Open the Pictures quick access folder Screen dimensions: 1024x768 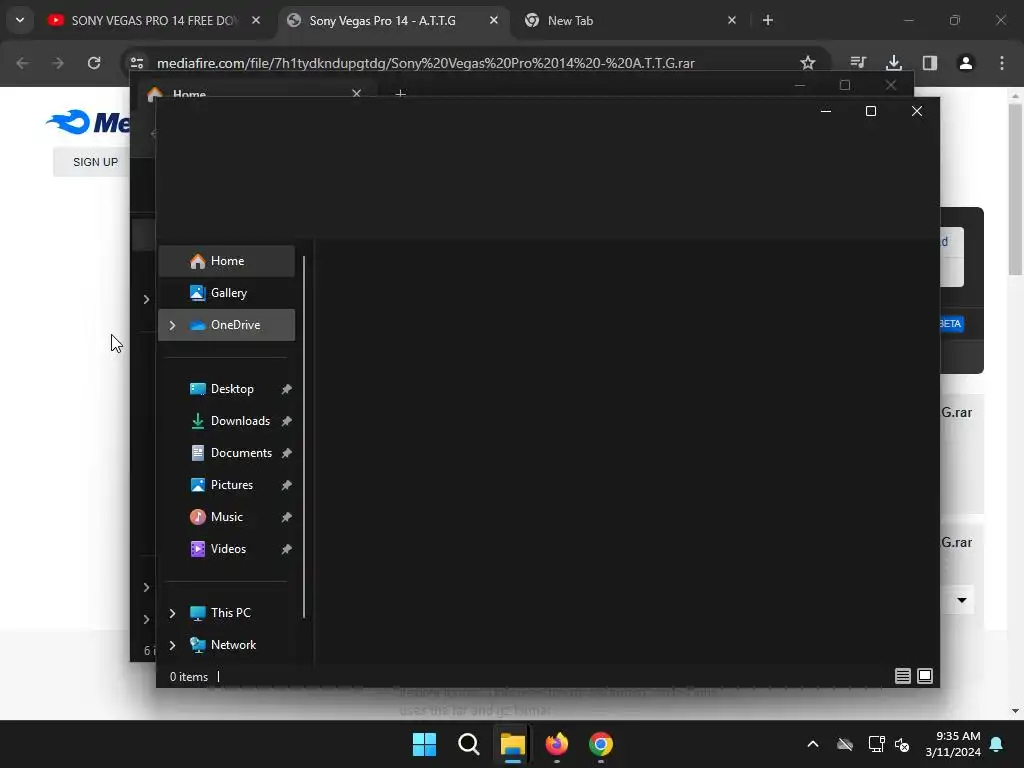[231, 485]
